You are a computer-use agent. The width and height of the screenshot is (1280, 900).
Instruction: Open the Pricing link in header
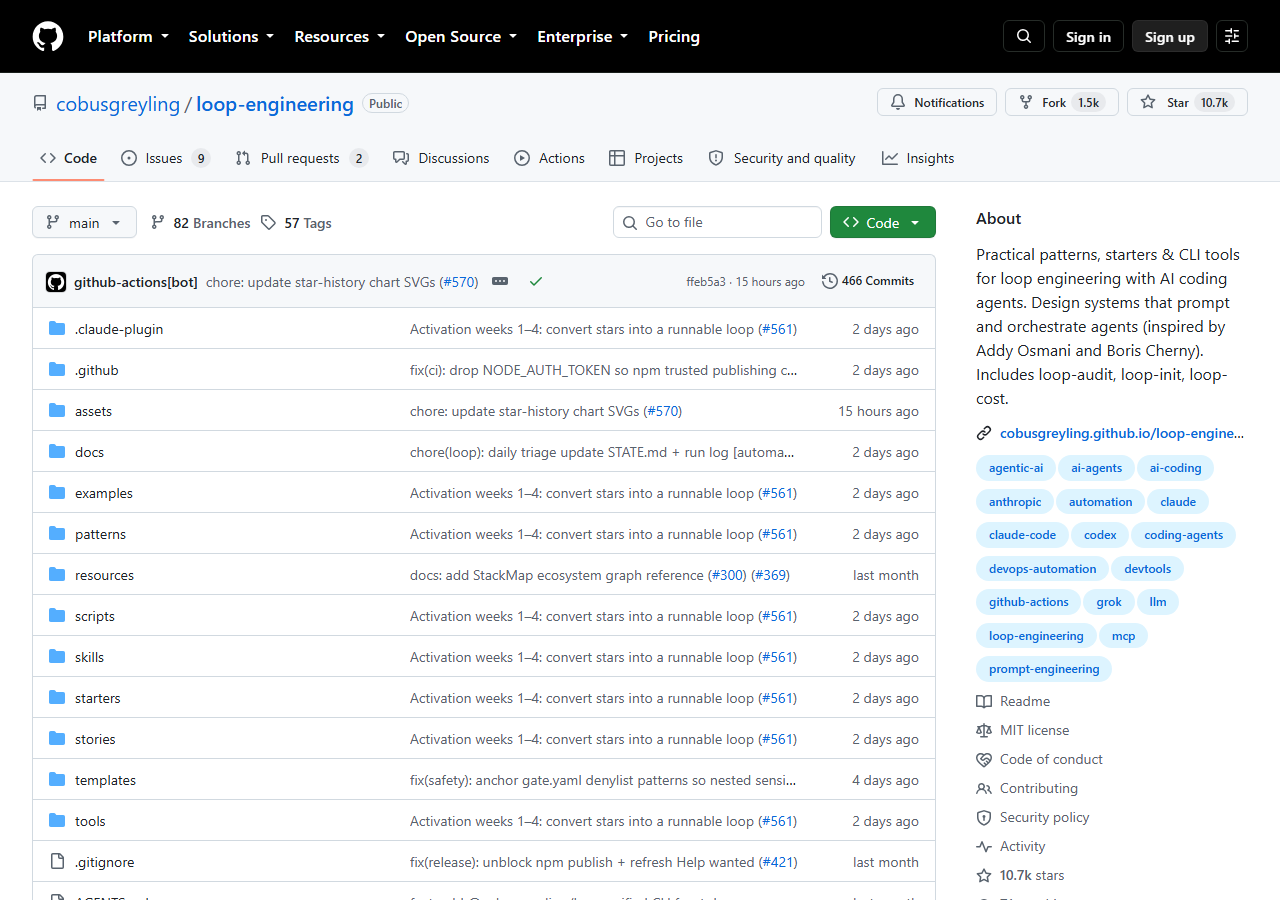(674, 37)
